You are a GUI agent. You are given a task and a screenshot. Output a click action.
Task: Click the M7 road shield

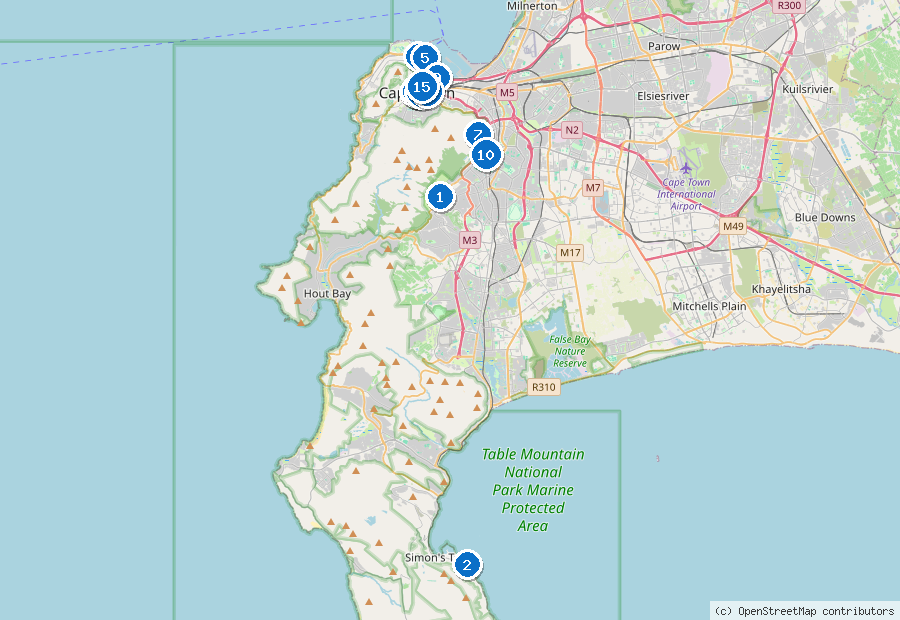pos(593,188)
